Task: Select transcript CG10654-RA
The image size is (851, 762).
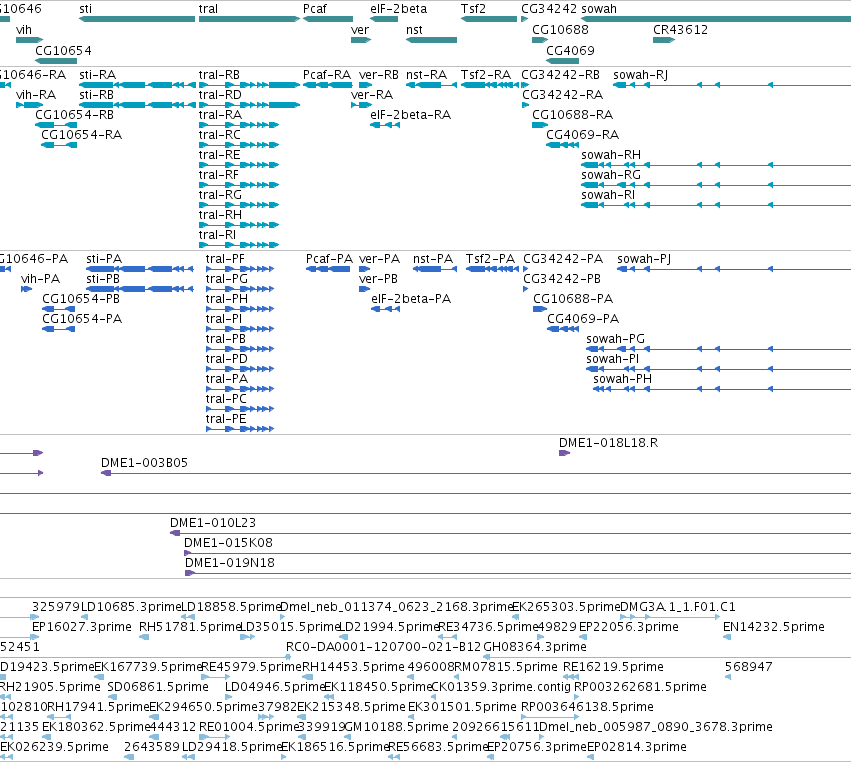Action: coord(59,145)
